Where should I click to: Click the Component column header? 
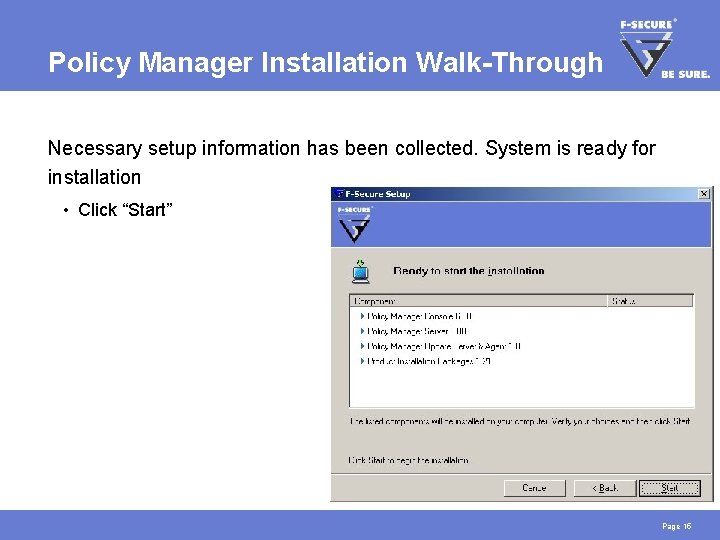click(x=478, y=301)
